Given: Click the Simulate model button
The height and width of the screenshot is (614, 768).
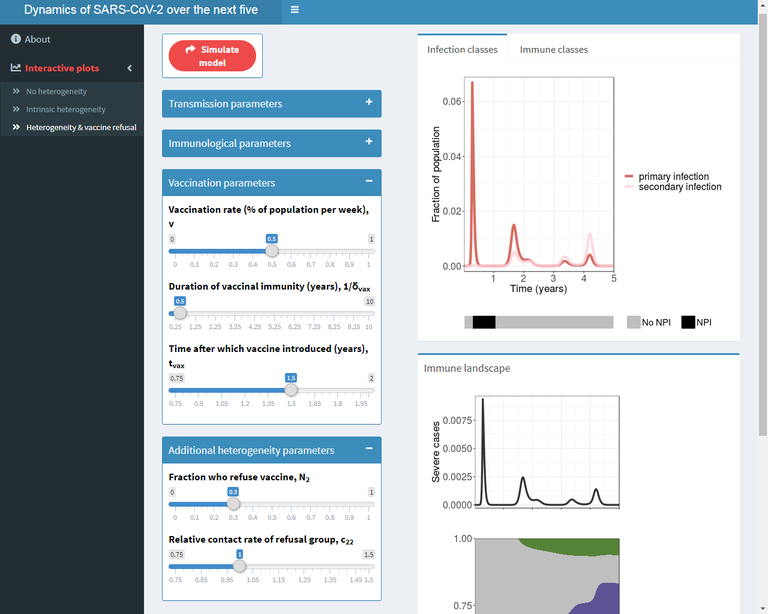Looking at the screenshot, I should (x=212, y=56).
